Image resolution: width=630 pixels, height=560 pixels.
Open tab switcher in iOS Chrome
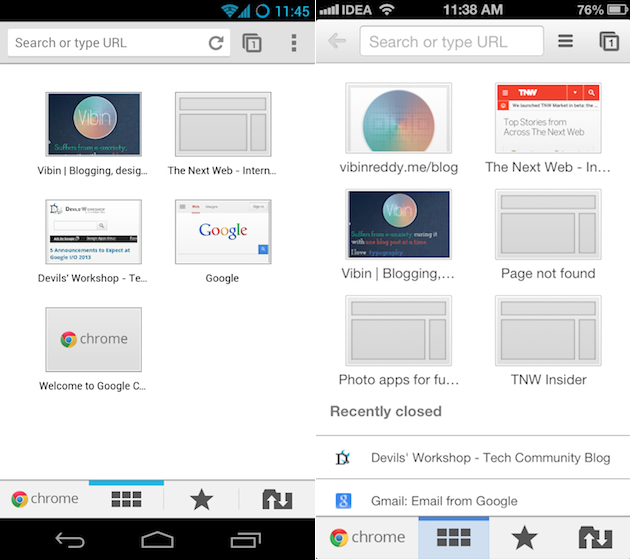(x=609, y=41)
